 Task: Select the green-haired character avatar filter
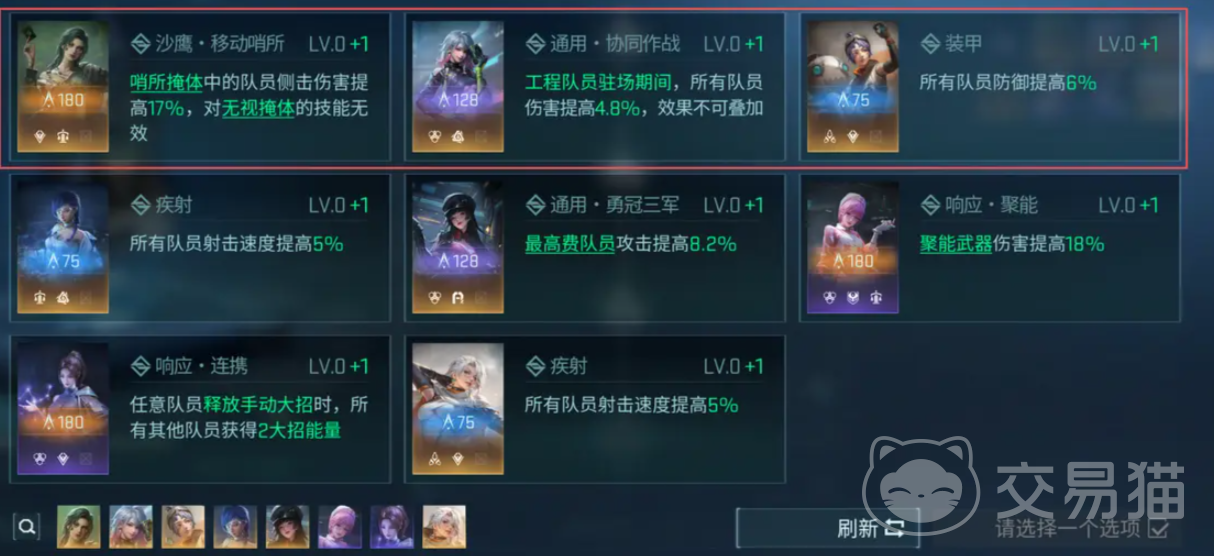click(x=79, y=526)
